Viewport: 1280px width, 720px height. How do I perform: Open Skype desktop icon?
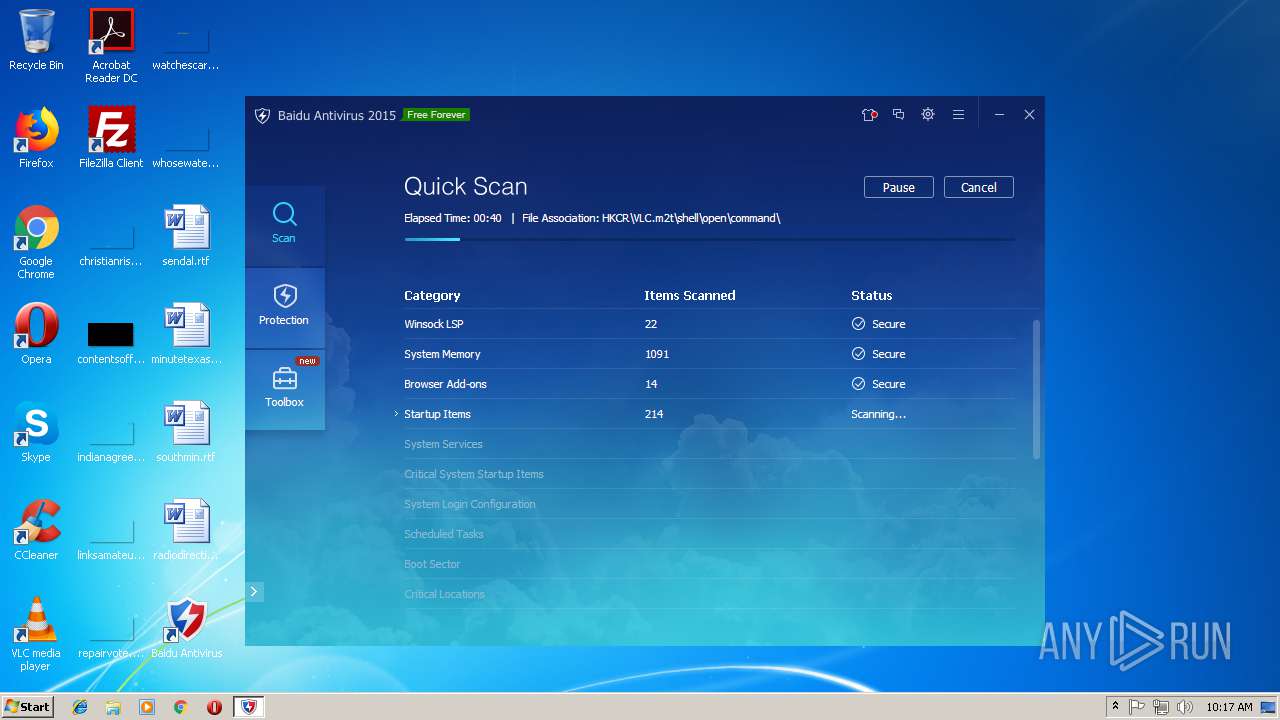(36, 432)
